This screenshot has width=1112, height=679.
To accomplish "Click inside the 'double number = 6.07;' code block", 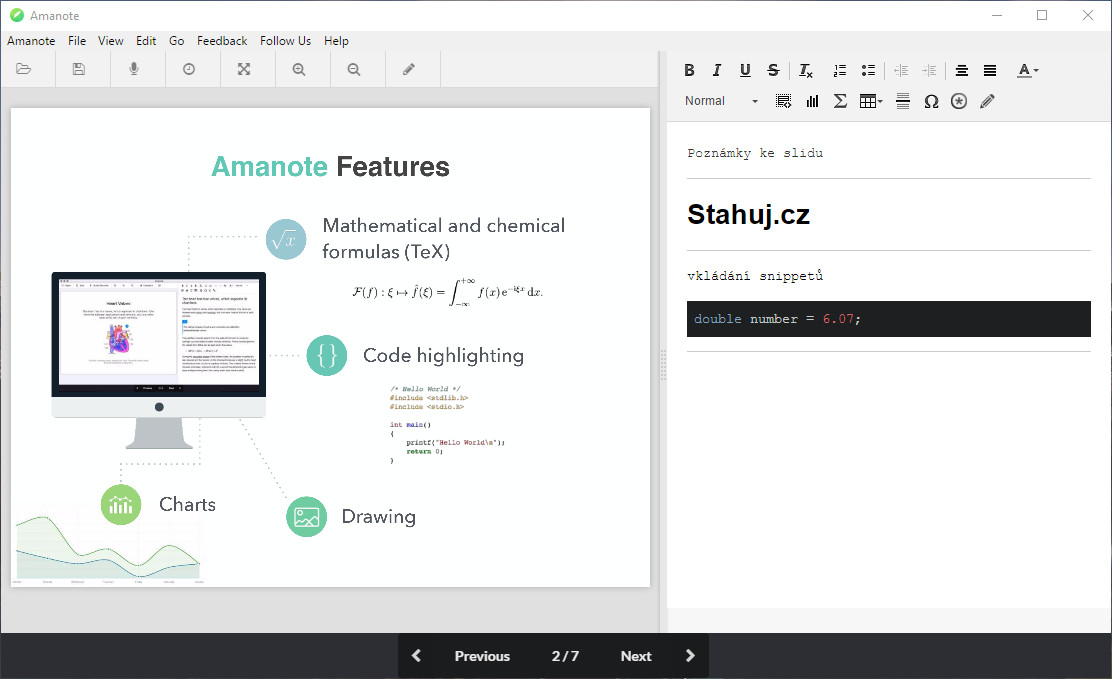I will pyautogui.click(x=889, y=319).
